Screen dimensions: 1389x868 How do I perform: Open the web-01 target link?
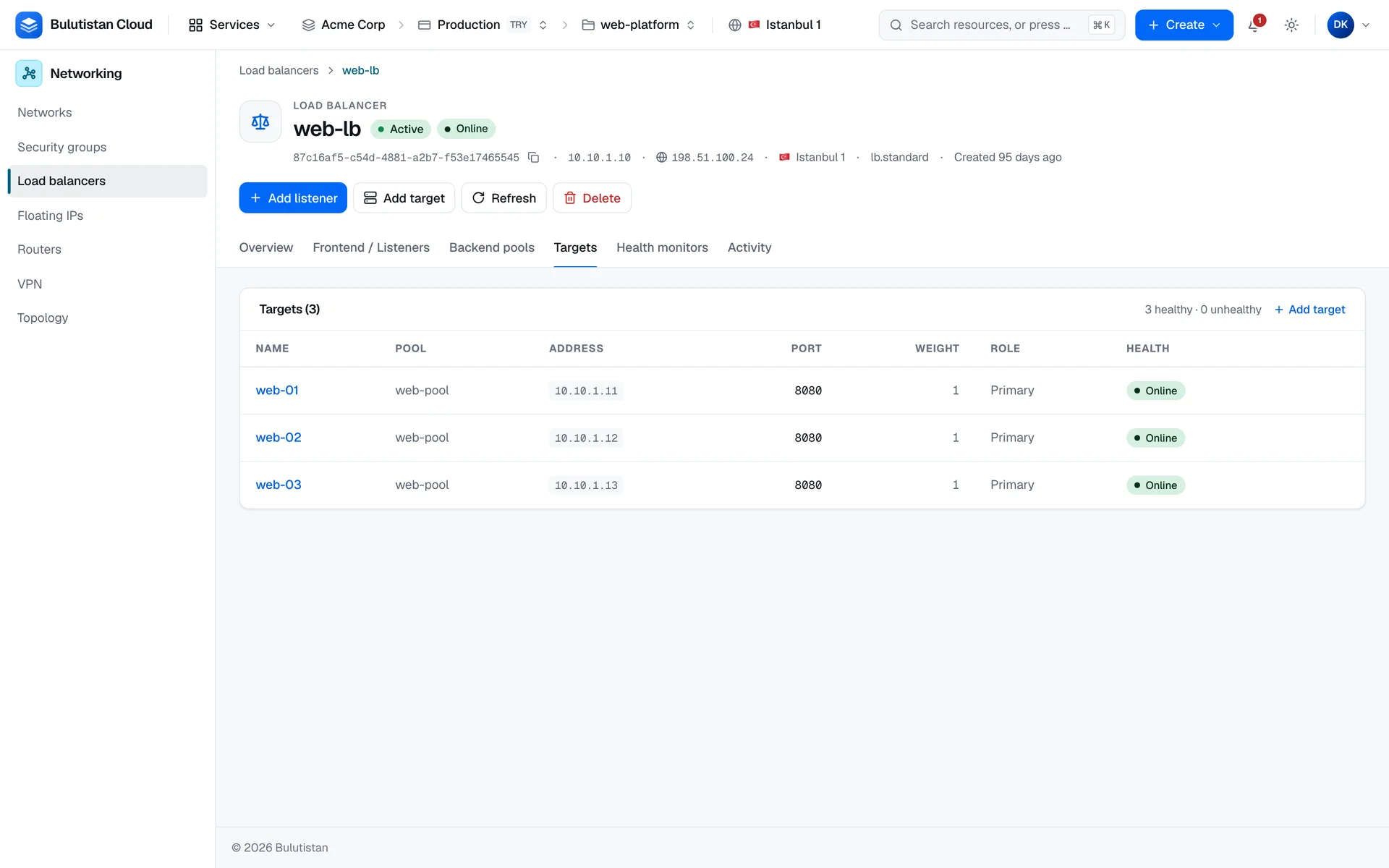(x=277, y=391)
